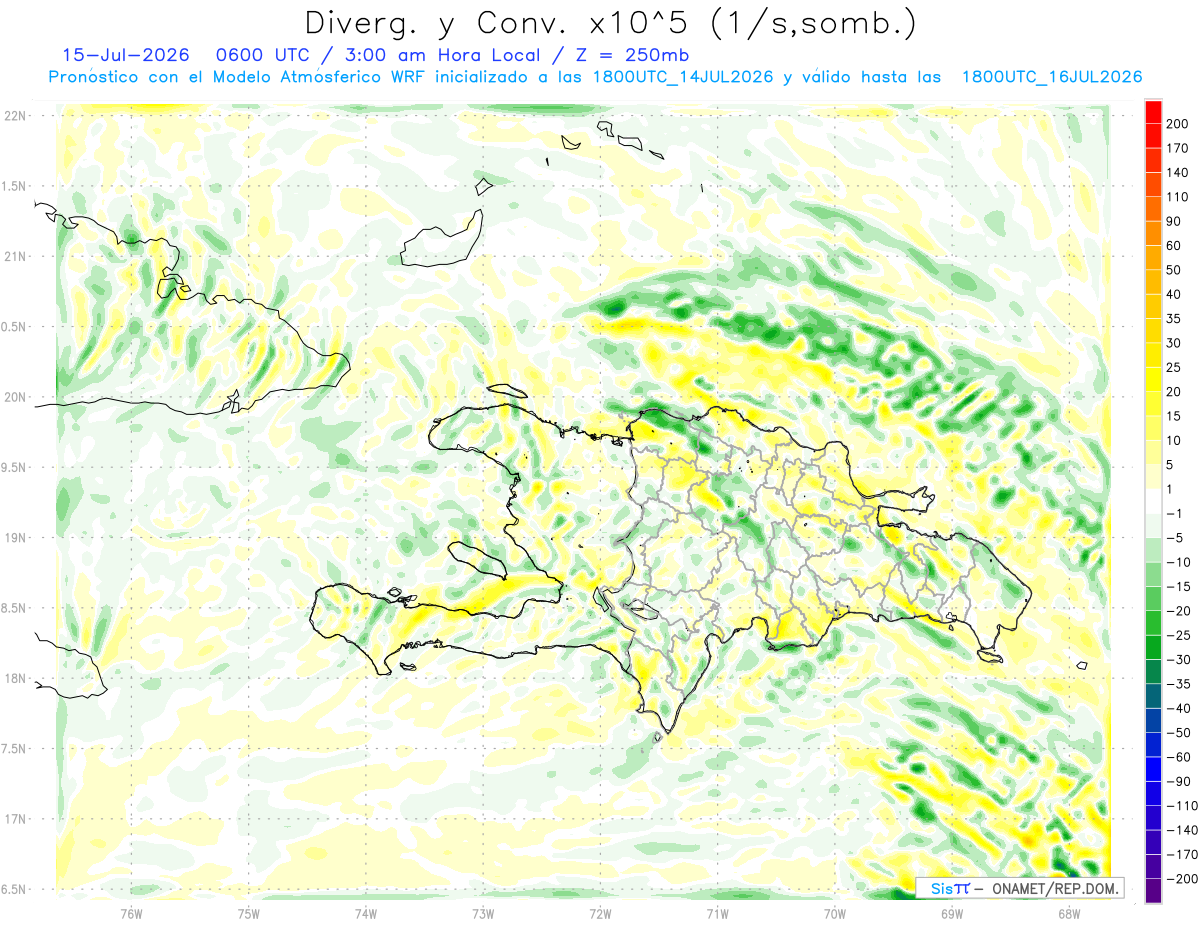The height and width of the screenshot is (927, 1200).
Task: Click the colorbar value "110"
Action: [x=1179, y=197]
